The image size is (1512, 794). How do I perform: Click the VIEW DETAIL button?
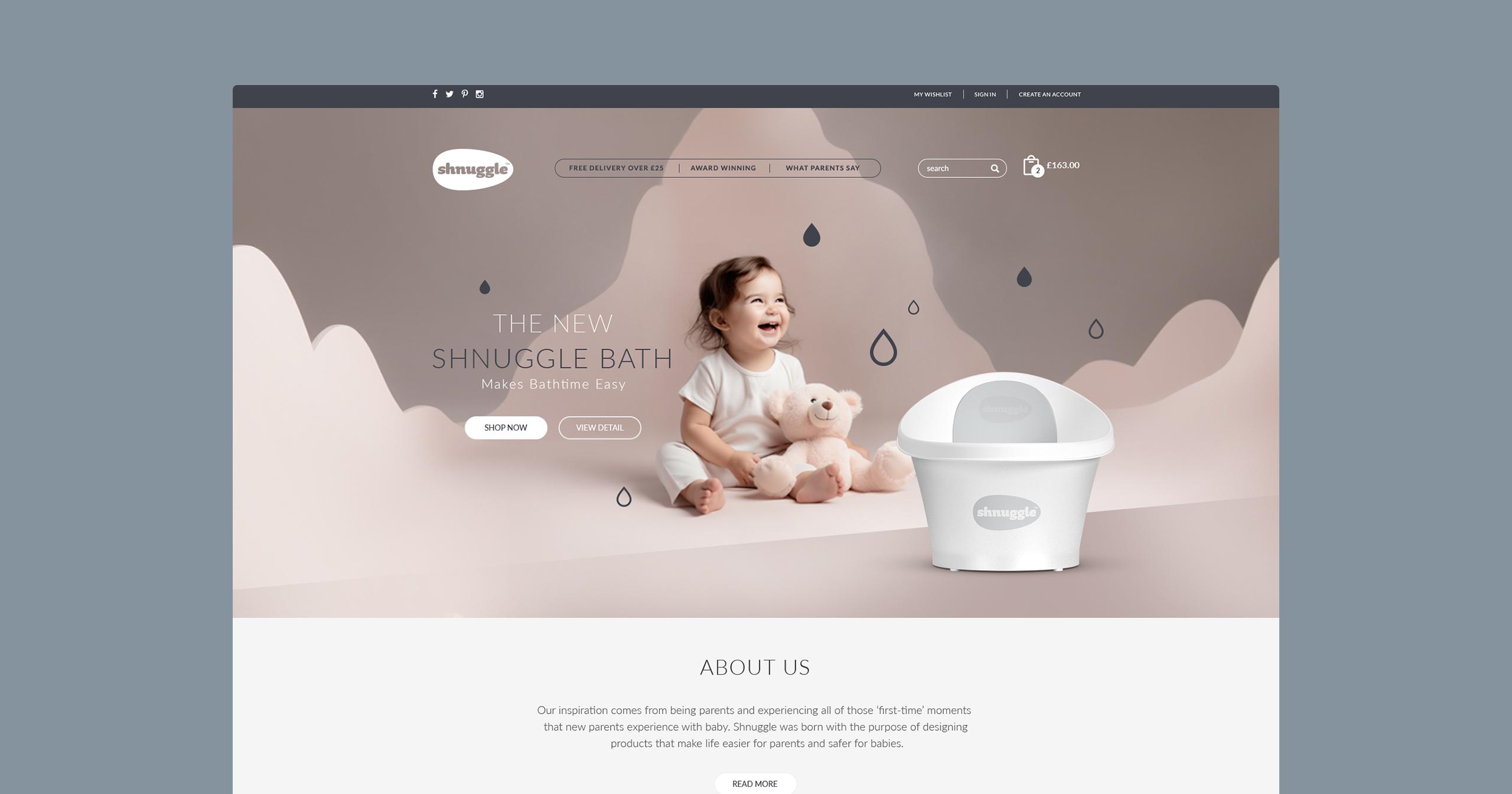click(x=597, y=427)
